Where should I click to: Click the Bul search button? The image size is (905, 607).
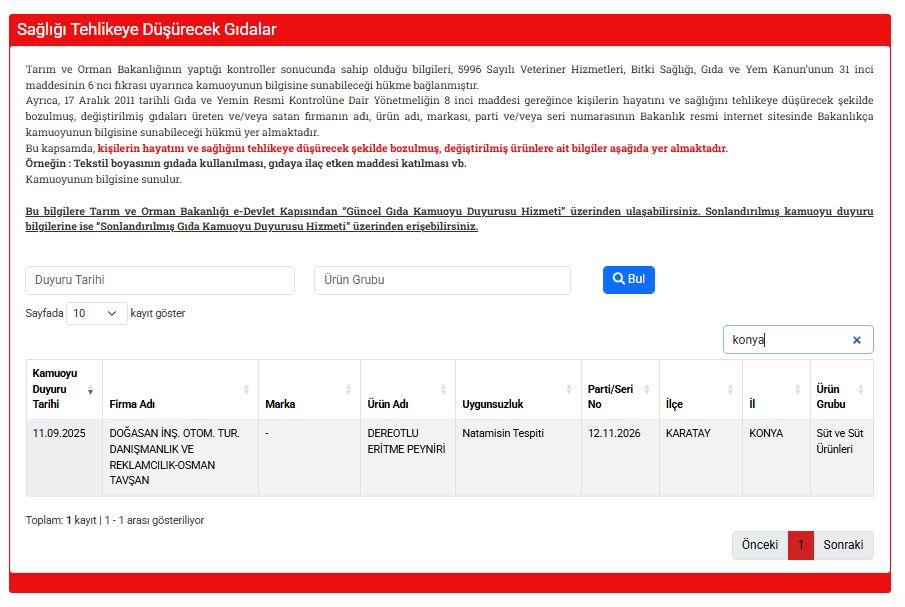point(628,279)
